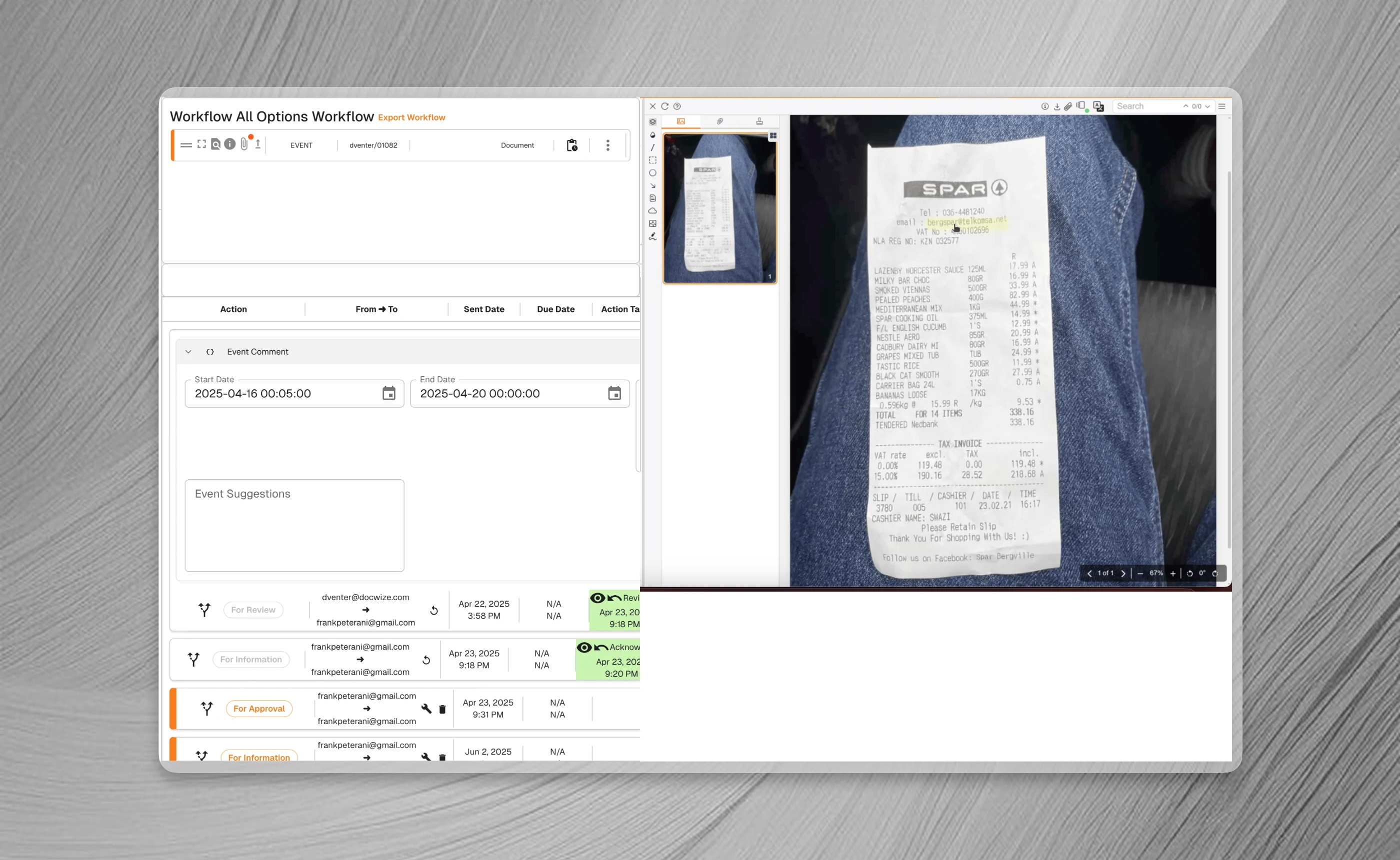Click resend icon on gray For Information row

[x=426, y=660]
